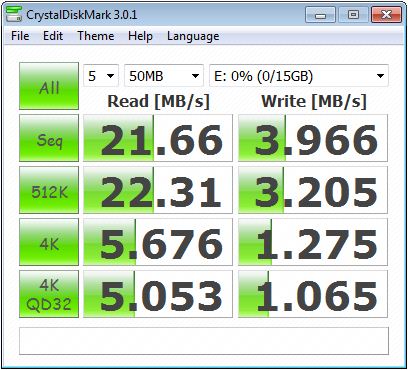
Task: Open the Theme menu
Action: point(96,36)
